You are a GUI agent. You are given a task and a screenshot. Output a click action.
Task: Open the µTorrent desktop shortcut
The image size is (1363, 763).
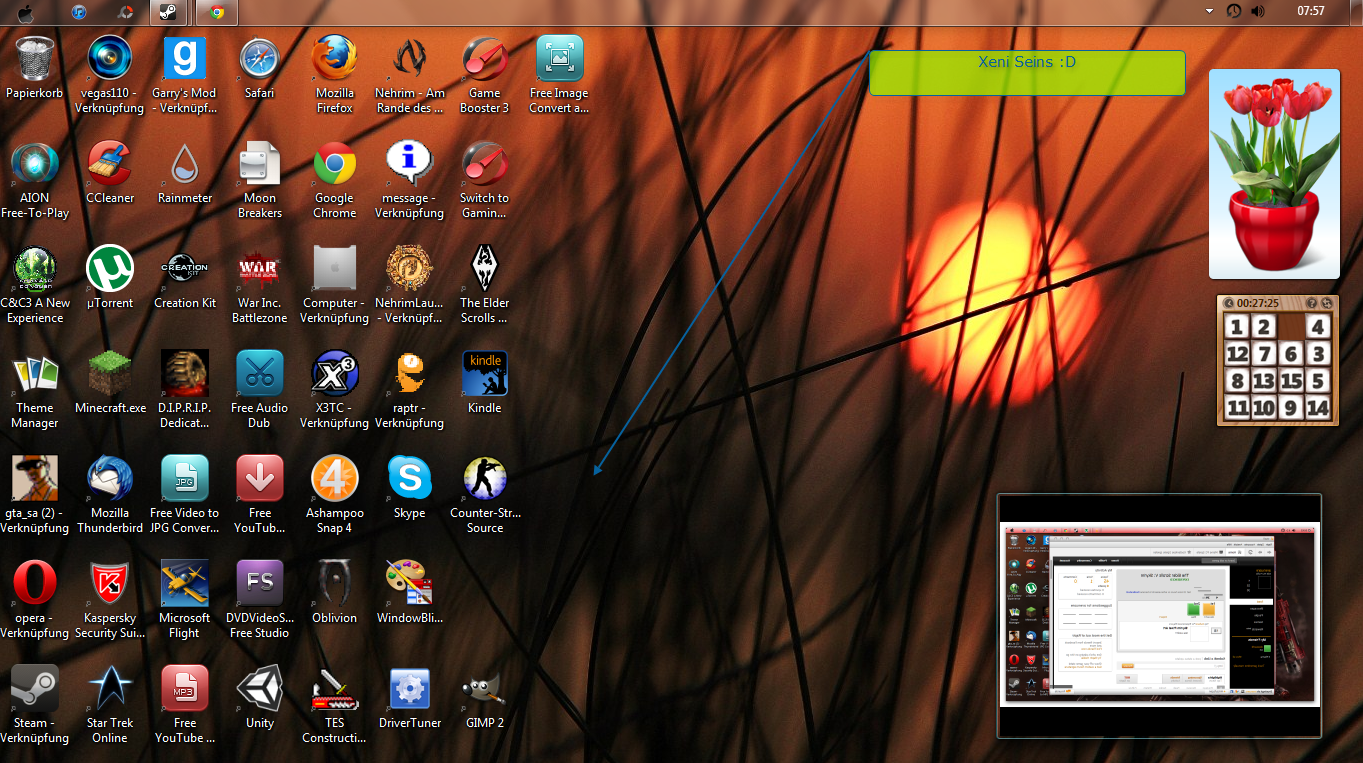[110, 271]
